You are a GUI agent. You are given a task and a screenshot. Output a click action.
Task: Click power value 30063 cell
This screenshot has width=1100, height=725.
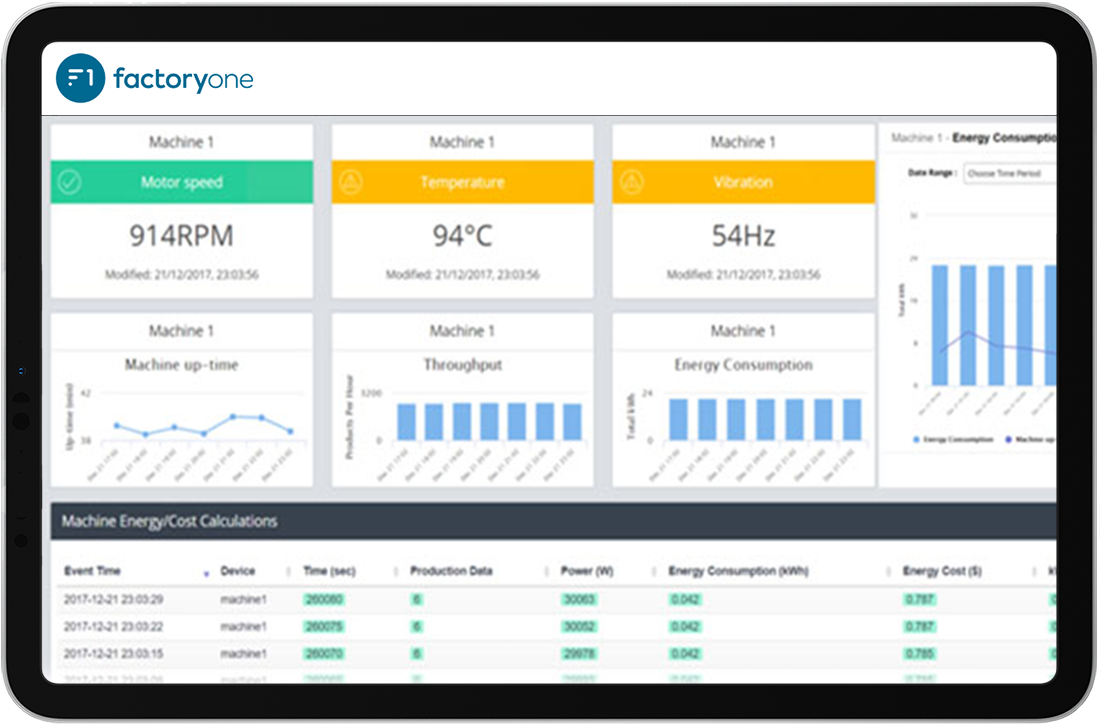579,599
